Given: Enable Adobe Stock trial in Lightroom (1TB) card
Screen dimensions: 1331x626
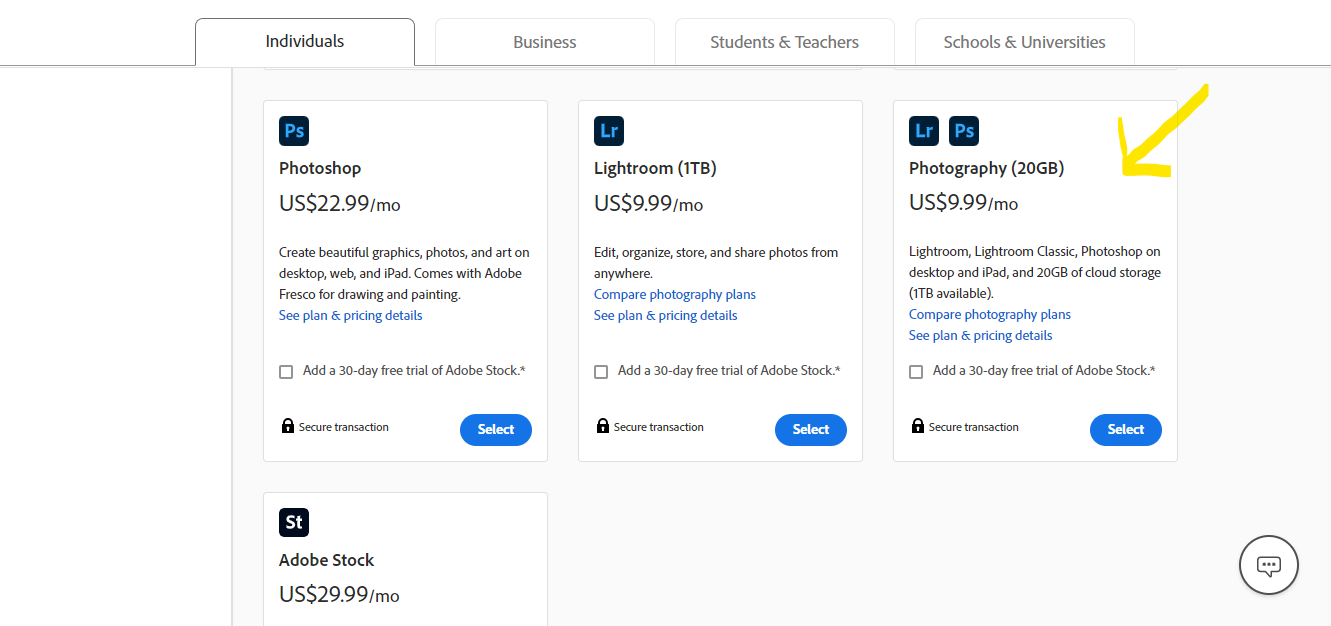Looking at the screenshot, I should tap(601, 372).
